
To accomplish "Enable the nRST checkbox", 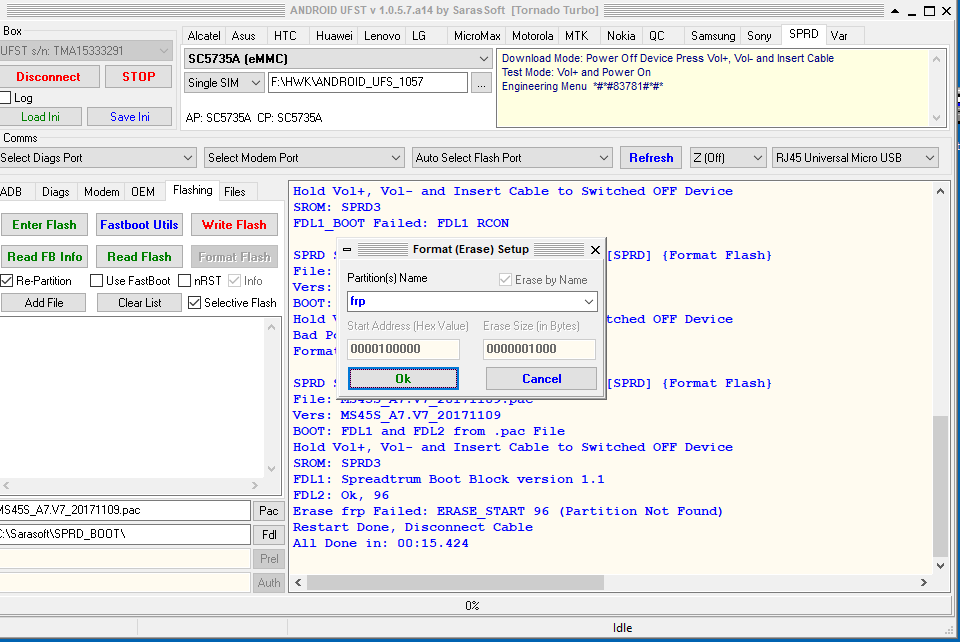I will pyautogui.click(x=184, y=281).
